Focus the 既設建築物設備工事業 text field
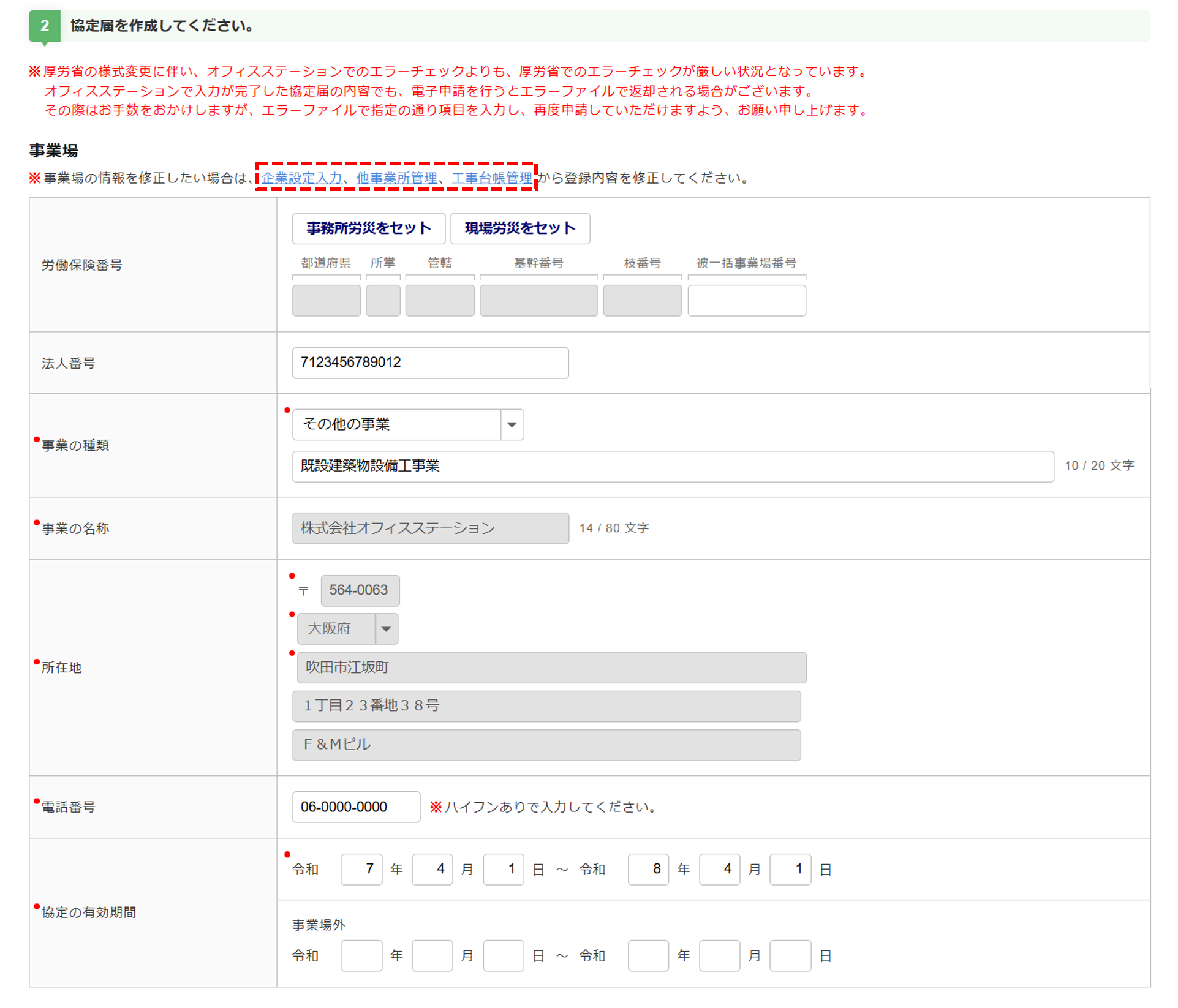The image size is (1178, 1008). coord(672,466)
